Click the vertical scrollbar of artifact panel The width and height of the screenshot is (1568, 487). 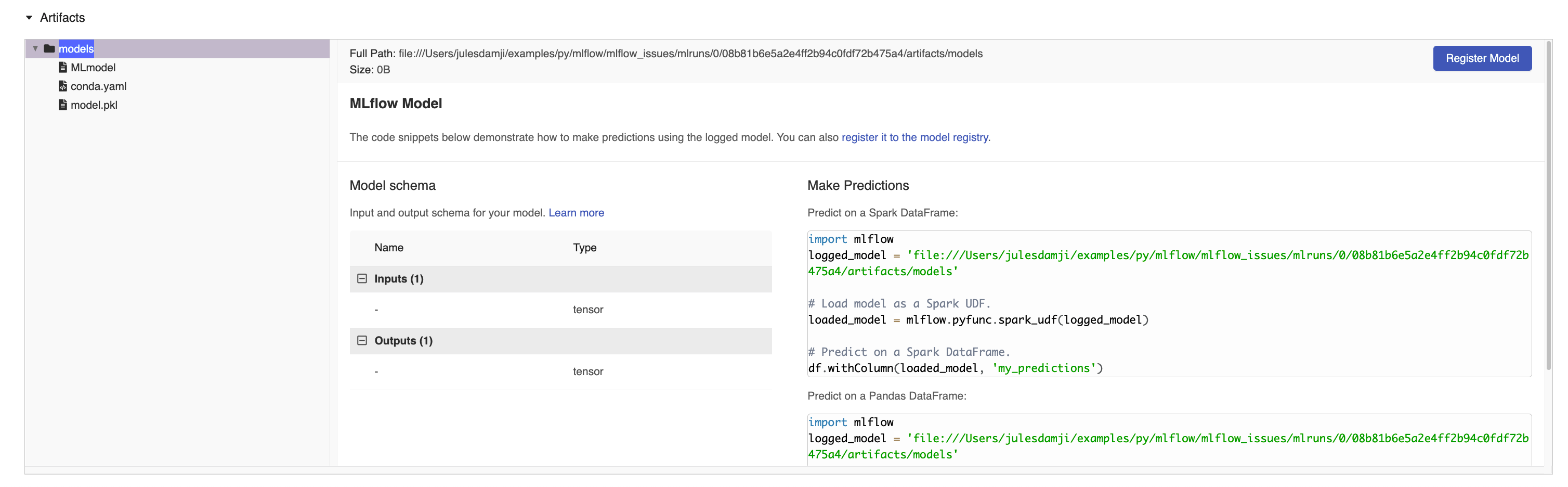[x=1549, y=206]
